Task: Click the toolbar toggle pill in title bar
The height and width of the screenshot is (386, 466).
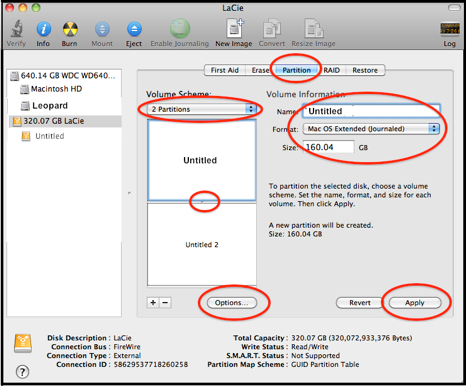Action: (454, 7)
